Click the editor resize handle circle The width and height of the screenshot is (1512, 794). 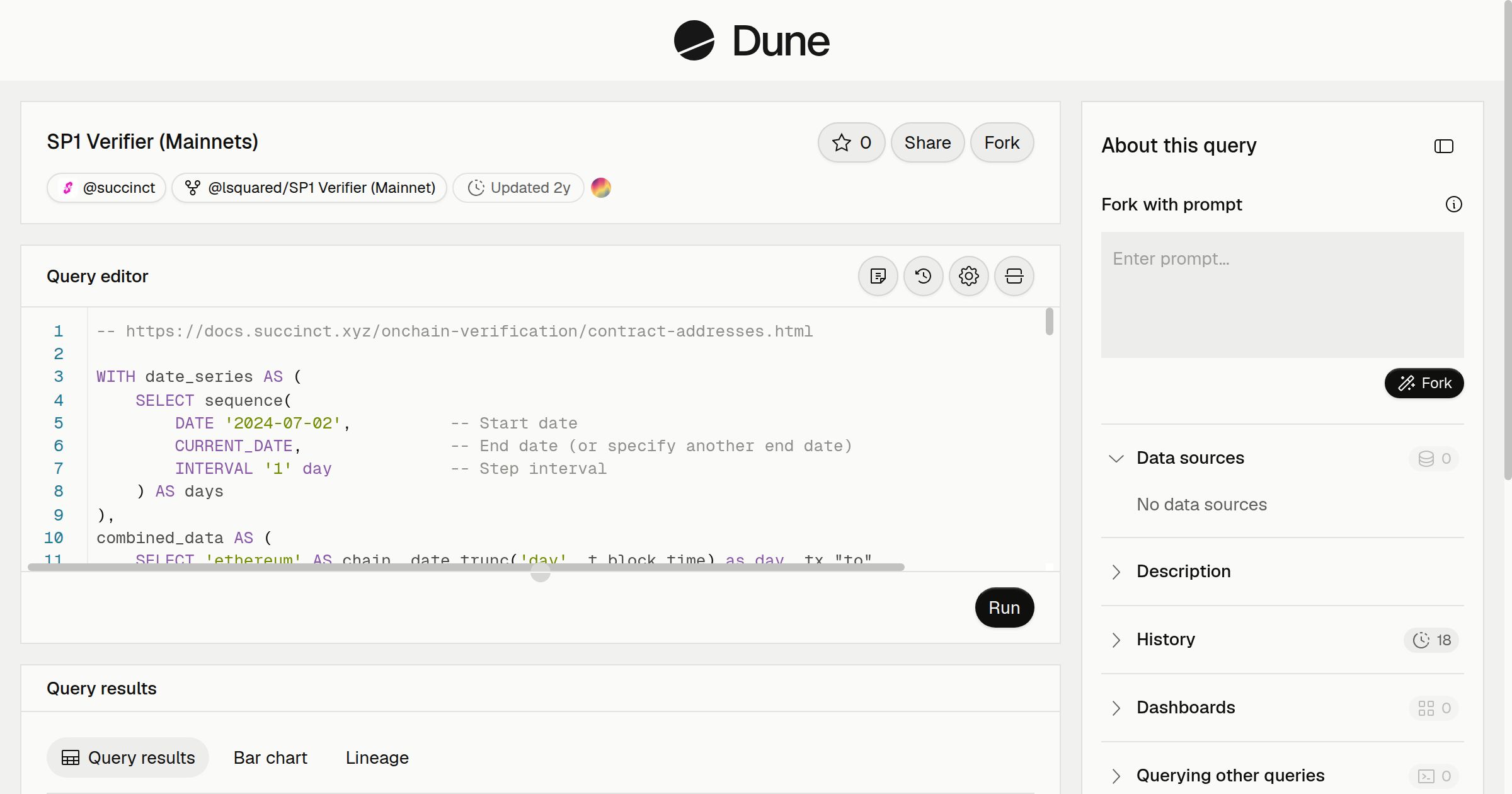click(x=540, y=572)
